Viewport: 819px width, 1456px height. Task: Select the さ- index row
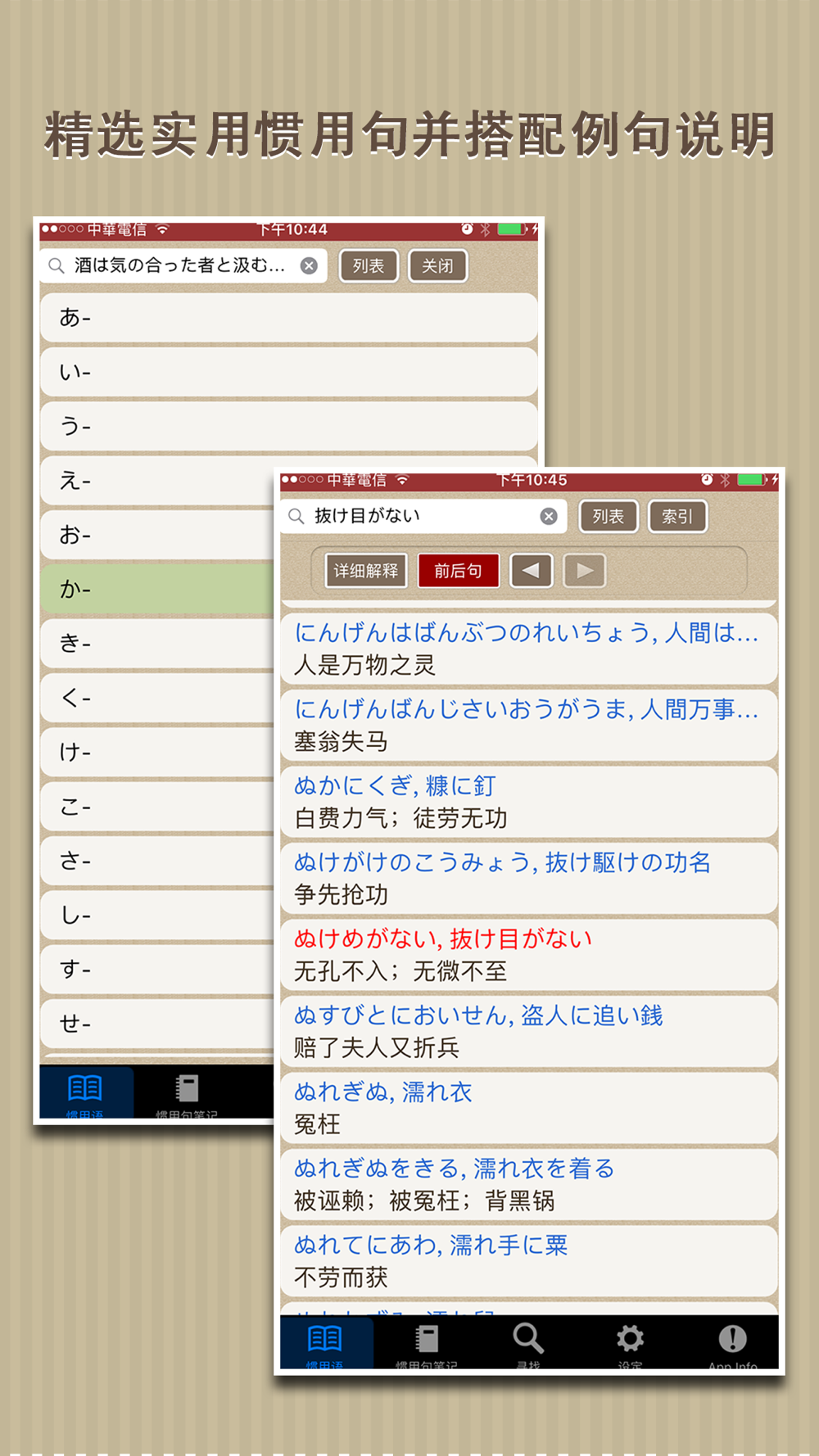coord(157,861)
